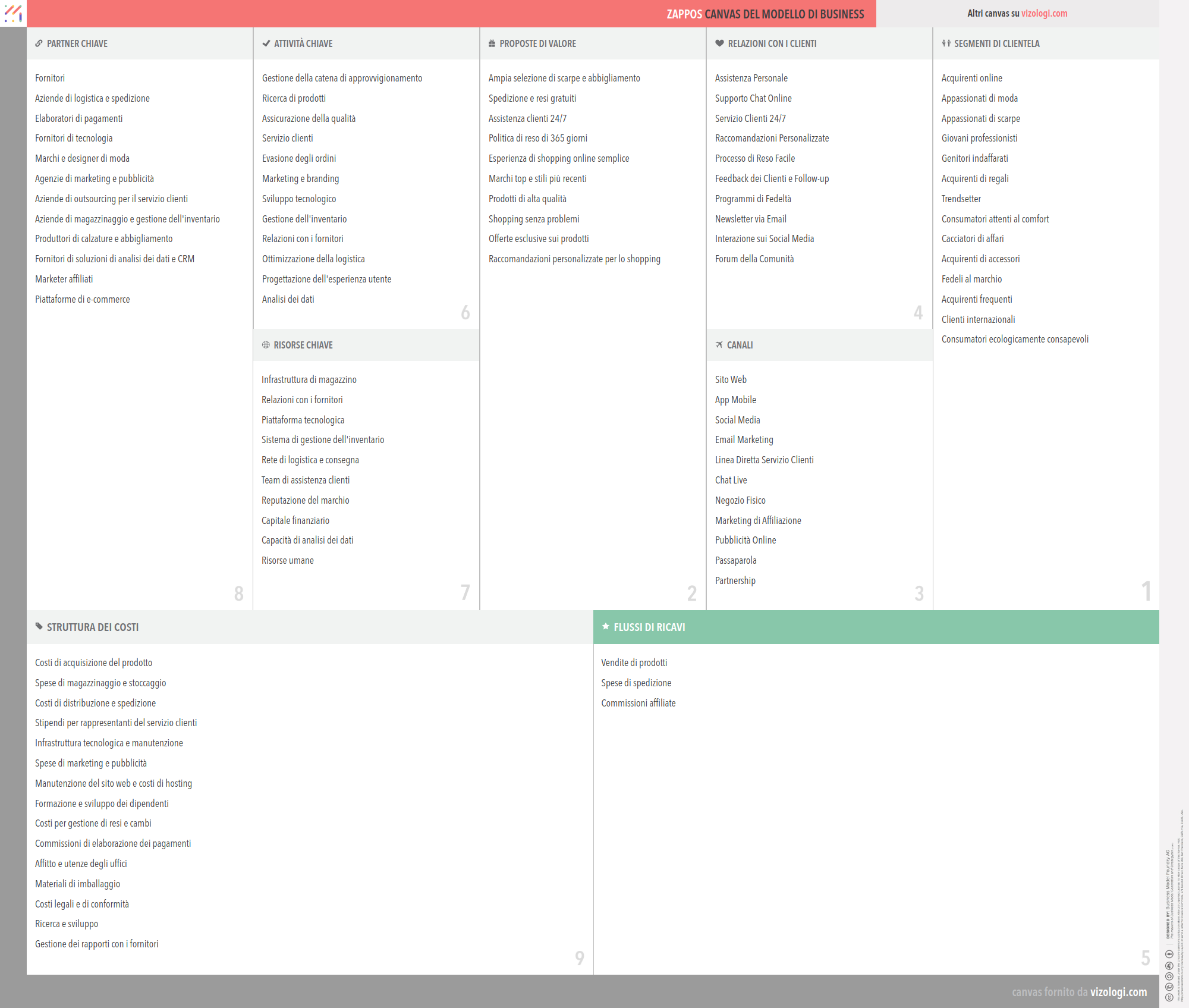Click the tag icon beside Struttura dei Costi
The image size is (1189, 1008).
(x=39, y=626)
